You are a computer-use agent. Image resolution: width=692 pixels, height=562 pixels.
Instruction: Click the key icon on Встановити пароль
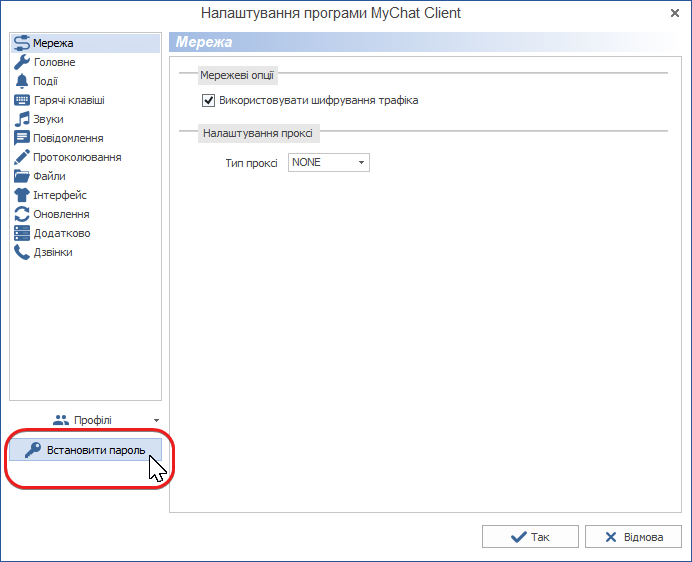(33, 450)
